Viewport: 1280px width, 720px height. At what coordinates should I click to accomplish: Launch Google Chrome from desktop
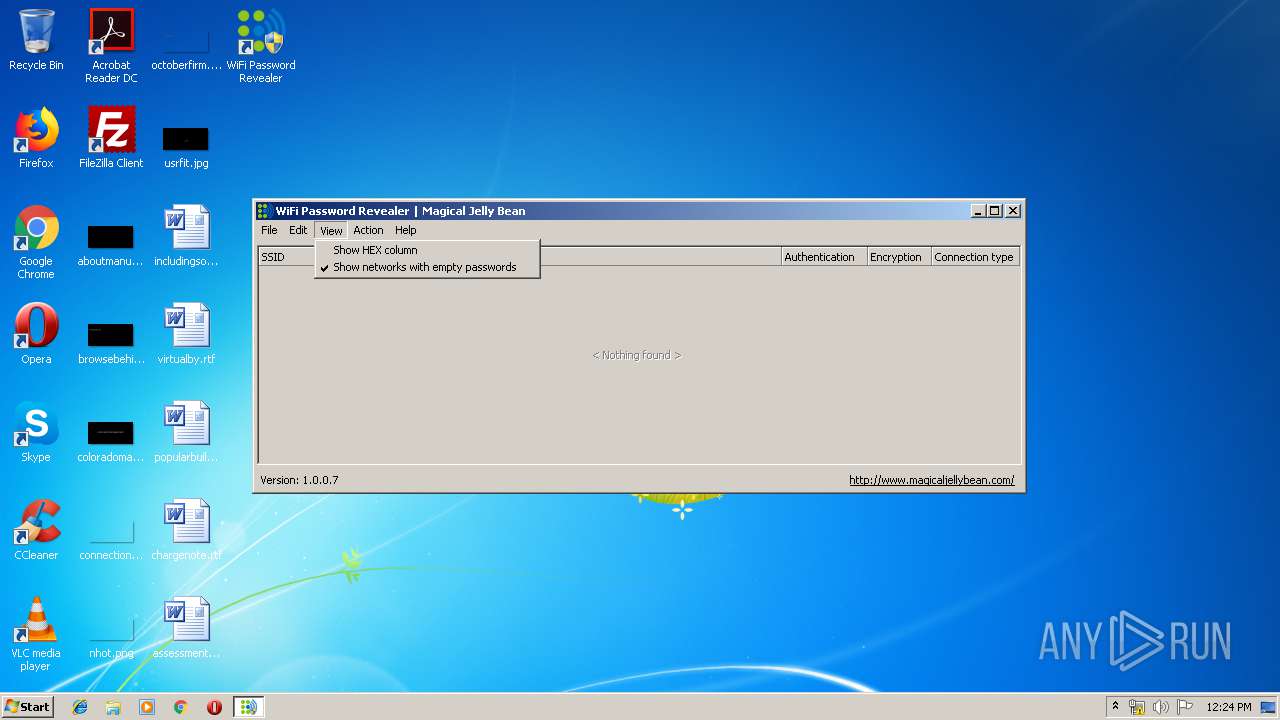36,243
